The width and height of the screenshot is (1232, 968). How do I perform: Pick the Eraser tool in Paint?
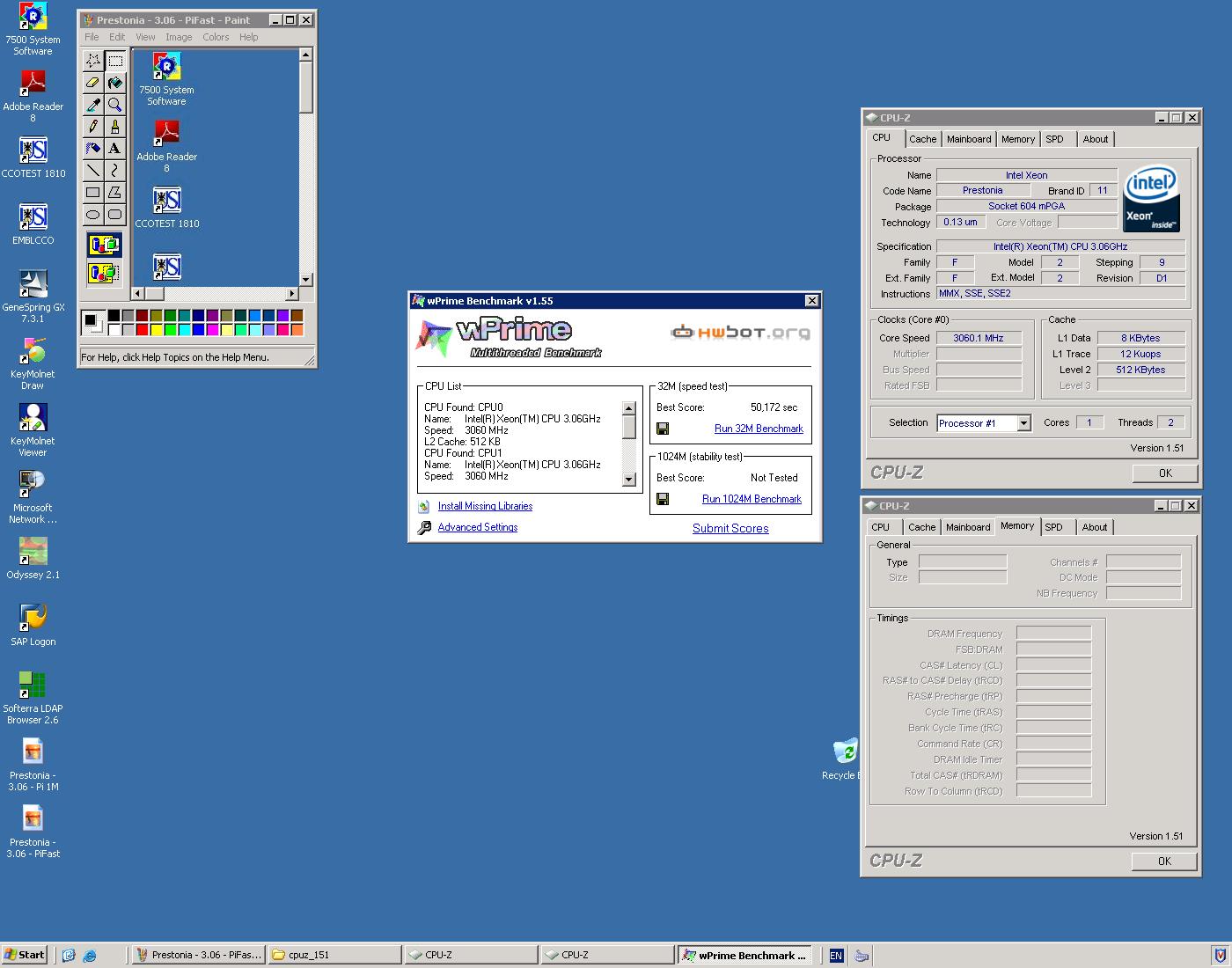(92, 83)
